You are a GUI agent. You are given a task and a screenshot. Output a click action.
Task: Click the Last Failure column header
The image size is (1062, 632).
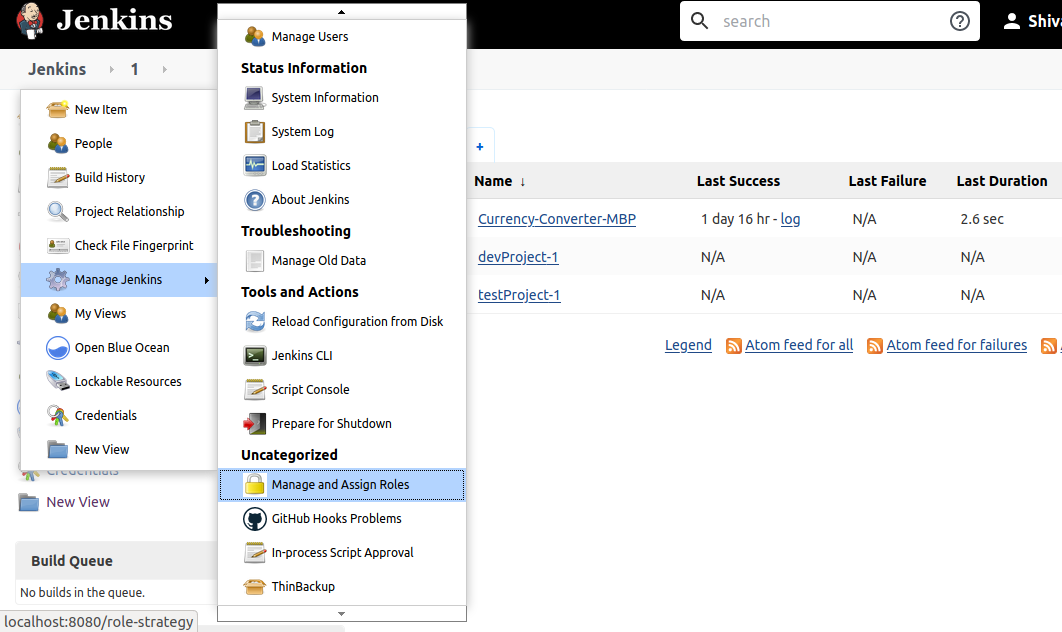pos(887,181)
